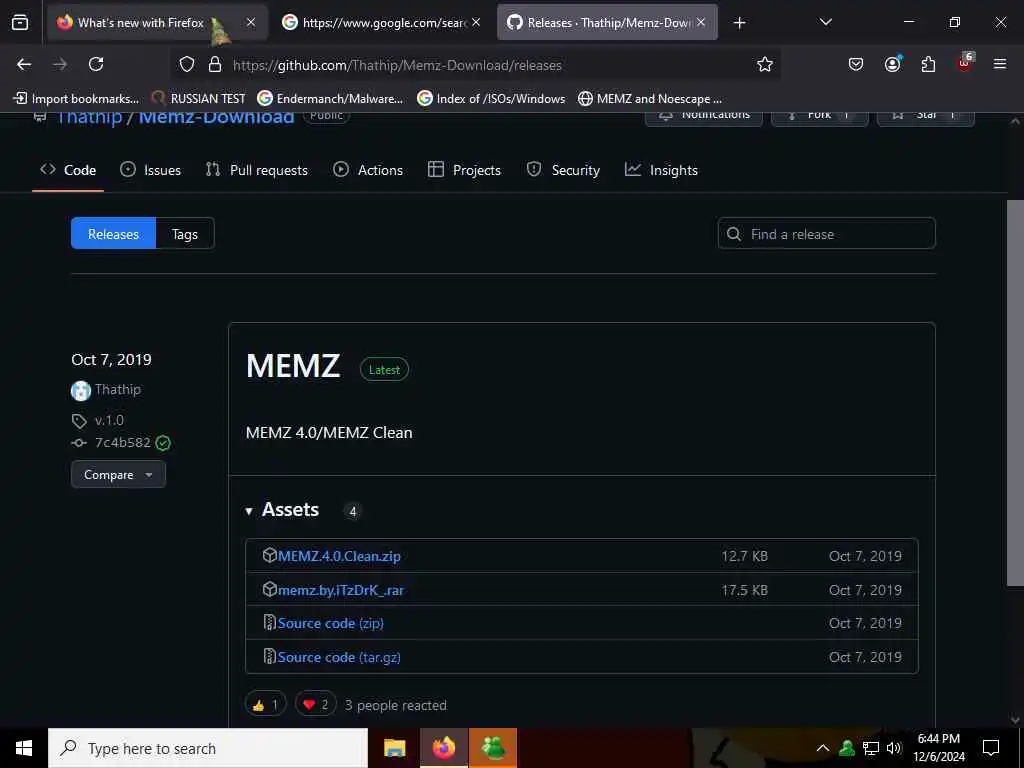The height and width of the screenshot is (768, 1024).
Task: Open Index of /ISOs/Windows bookmark
Action: pyautogui.click(x=491, y=99)
